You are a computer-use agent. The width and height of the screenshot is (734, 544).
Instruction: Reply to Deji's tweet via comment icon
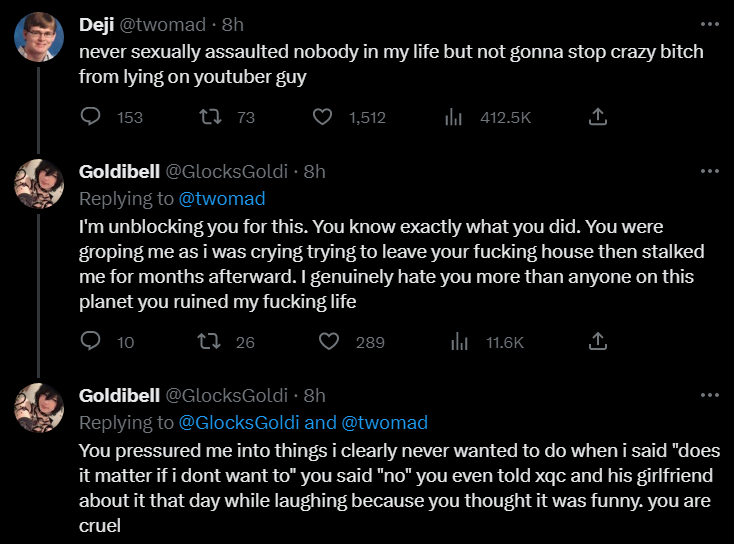tap(90, 117)
